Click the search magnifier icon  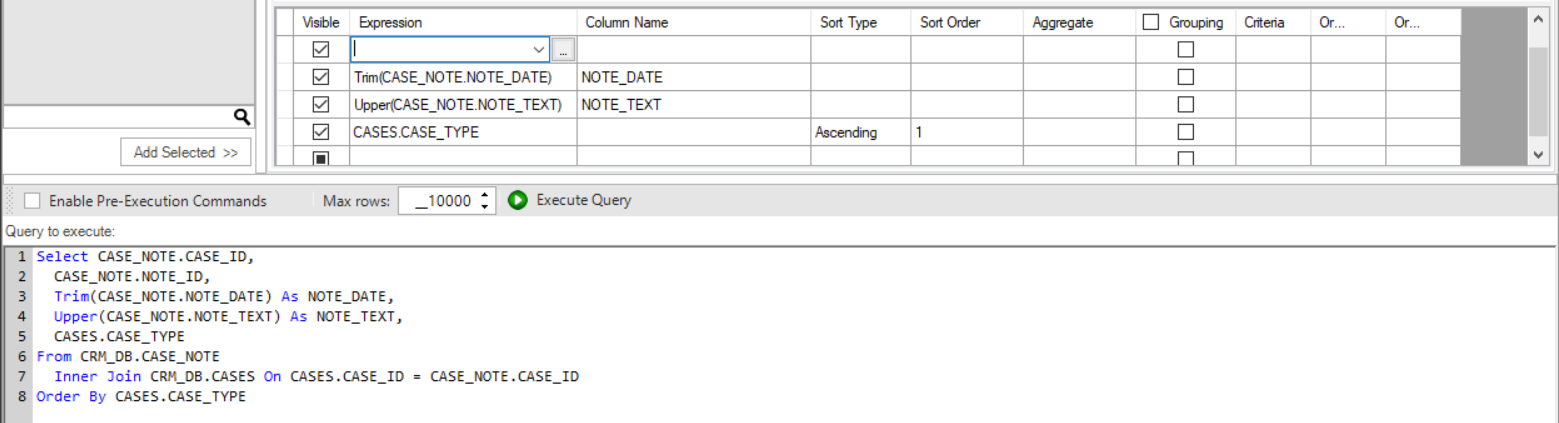pos(241,118)
